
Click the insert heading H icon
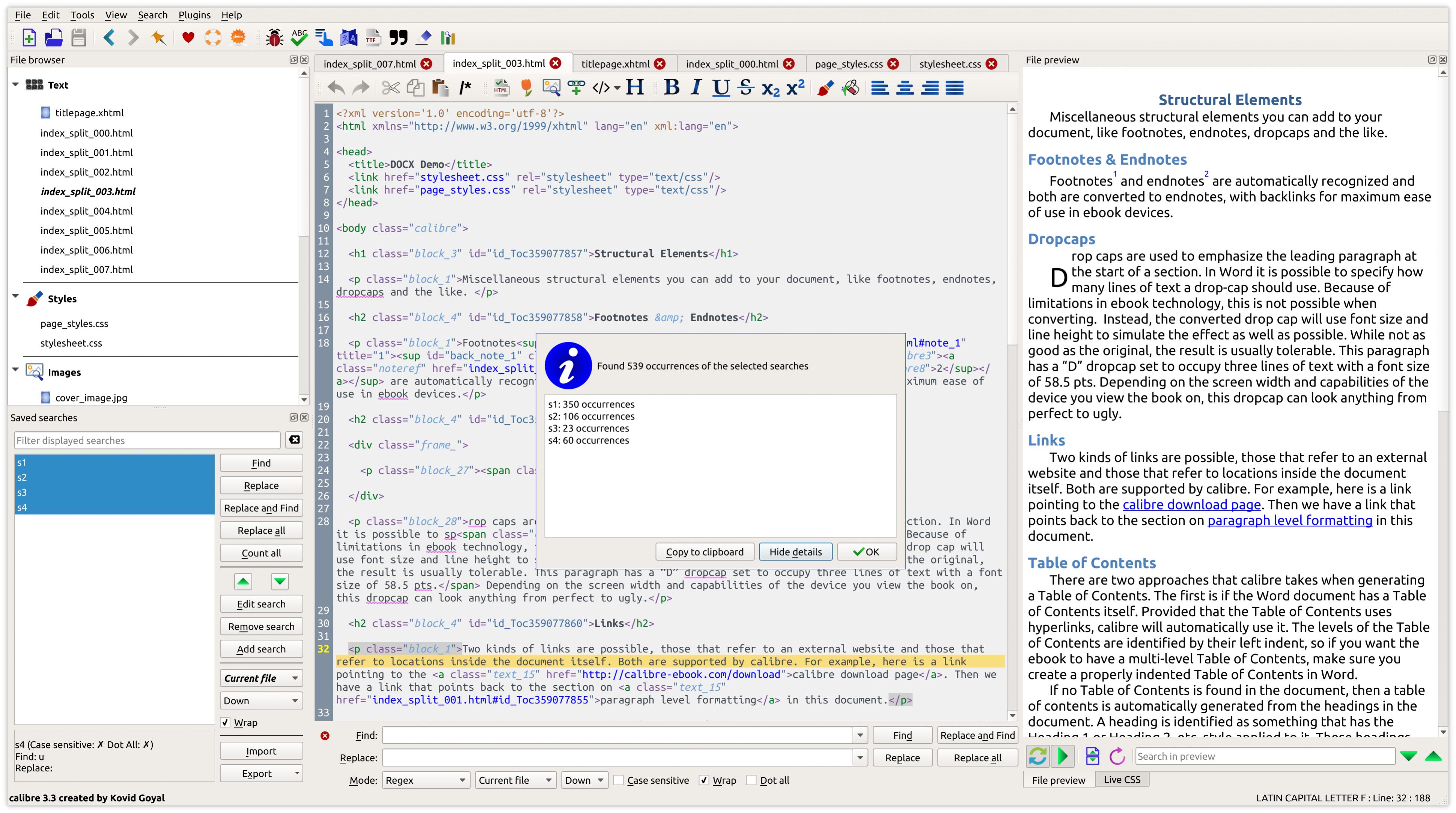click(x=635, y=87)
